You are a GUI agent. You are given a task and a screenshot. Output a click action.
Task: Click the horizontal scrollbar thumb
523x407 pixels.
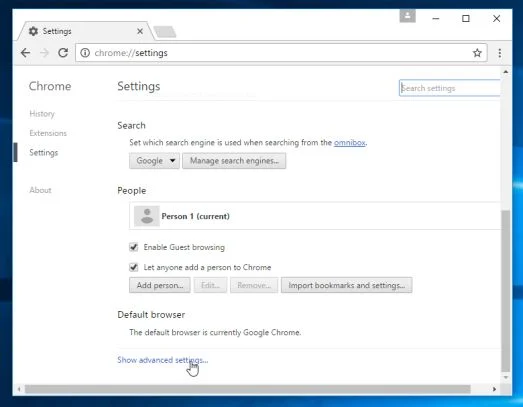click(247, 389)
